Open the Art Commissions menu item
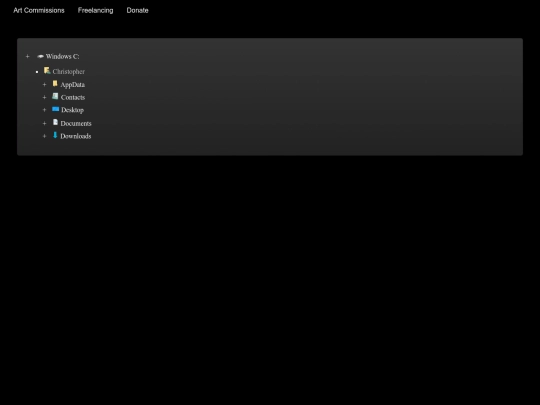 click(x=39, y=10)
